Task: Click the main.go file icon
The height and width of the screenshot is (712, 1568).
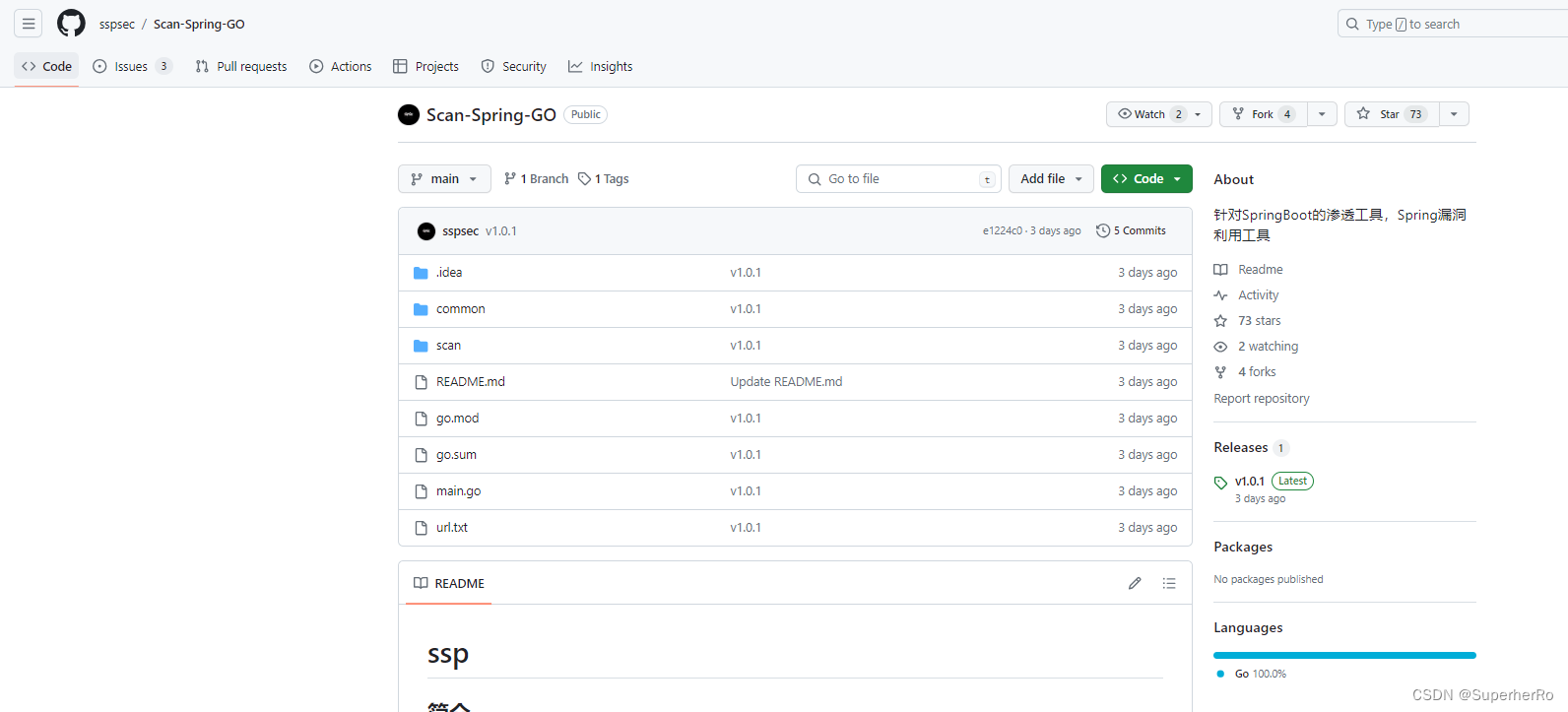Action: pyautogui.click(x=421, y=491)
